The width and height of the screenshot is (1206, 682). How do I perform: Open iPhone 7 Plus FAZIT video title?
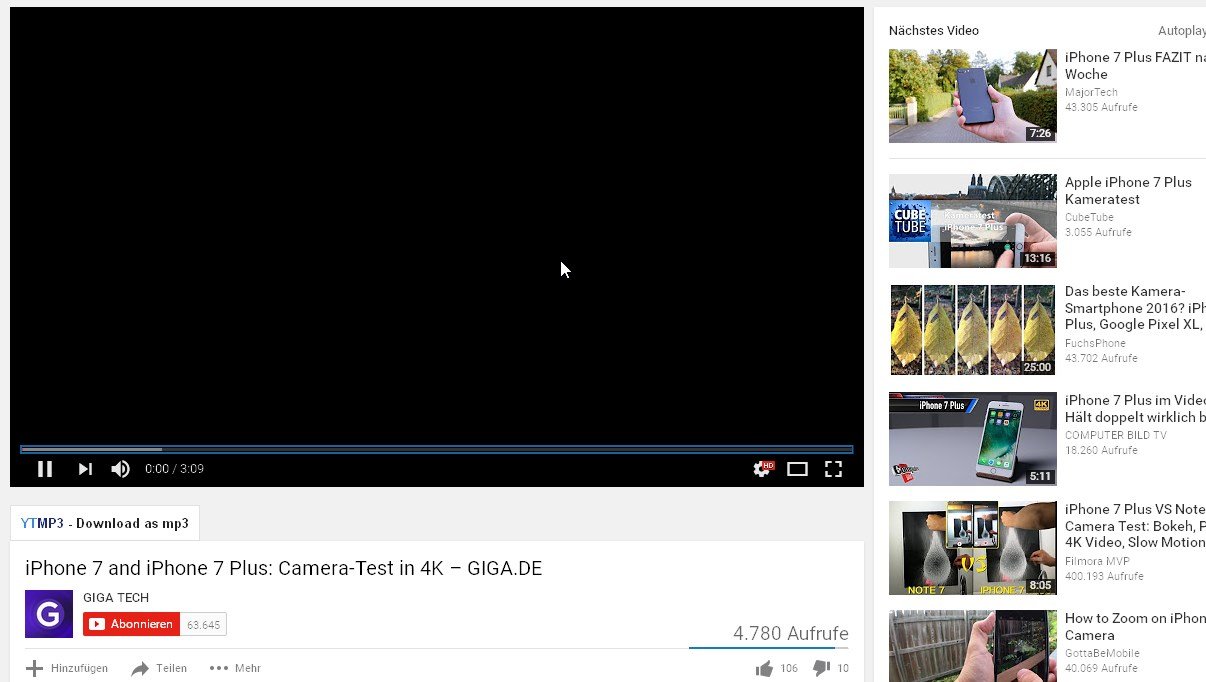tap(1135, 65)
